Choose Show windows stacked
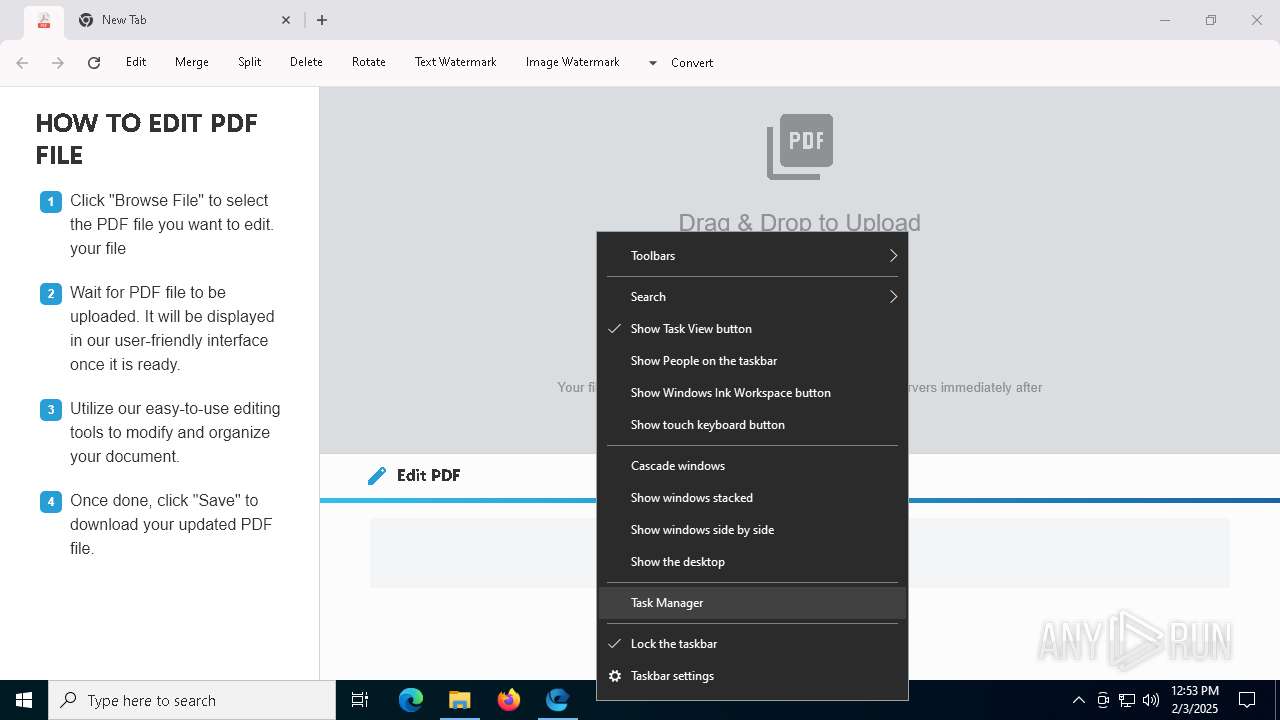 pos(752,497)
